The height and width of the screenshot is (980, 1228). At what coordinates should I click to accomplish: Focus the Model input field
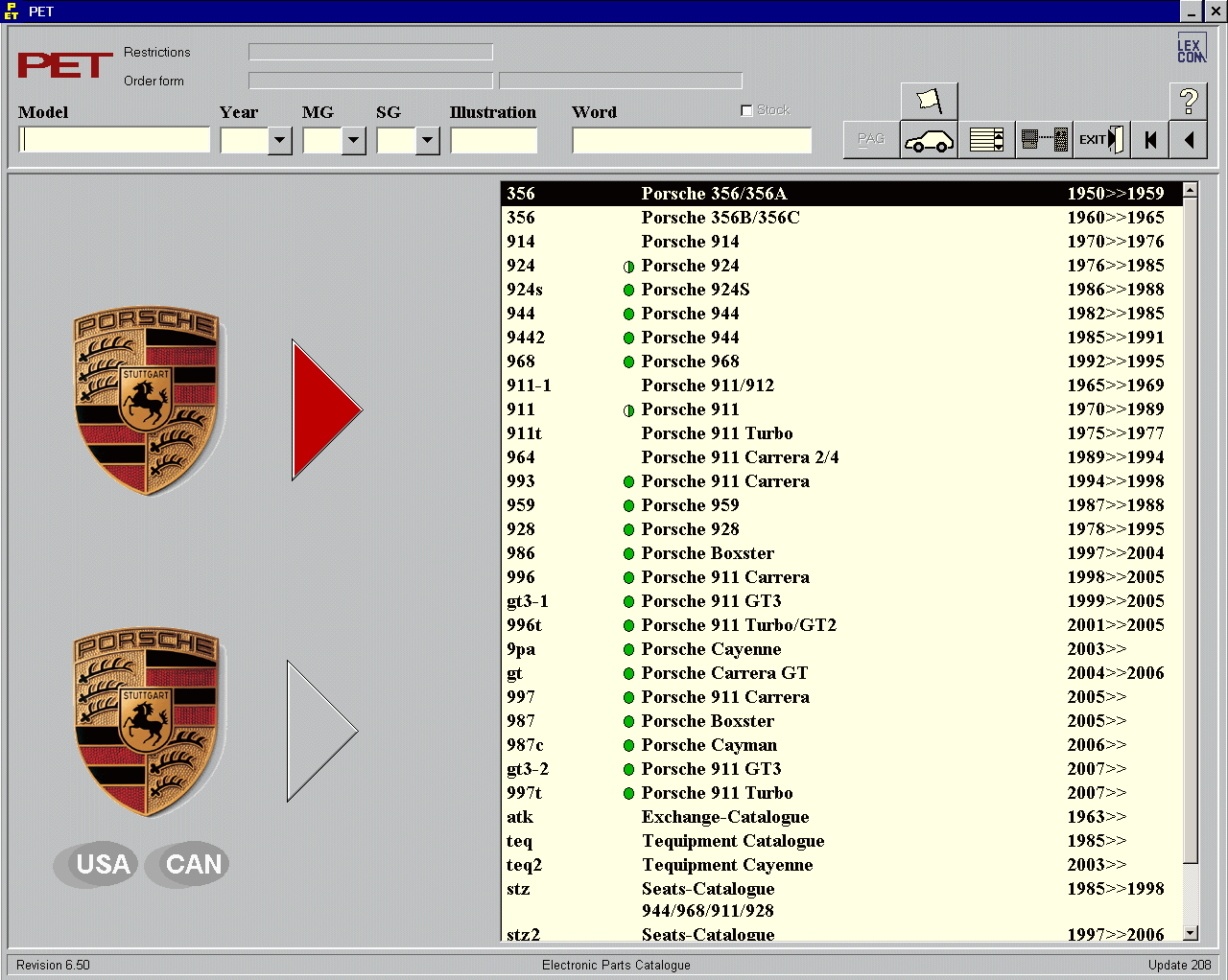tap(114, 140)
